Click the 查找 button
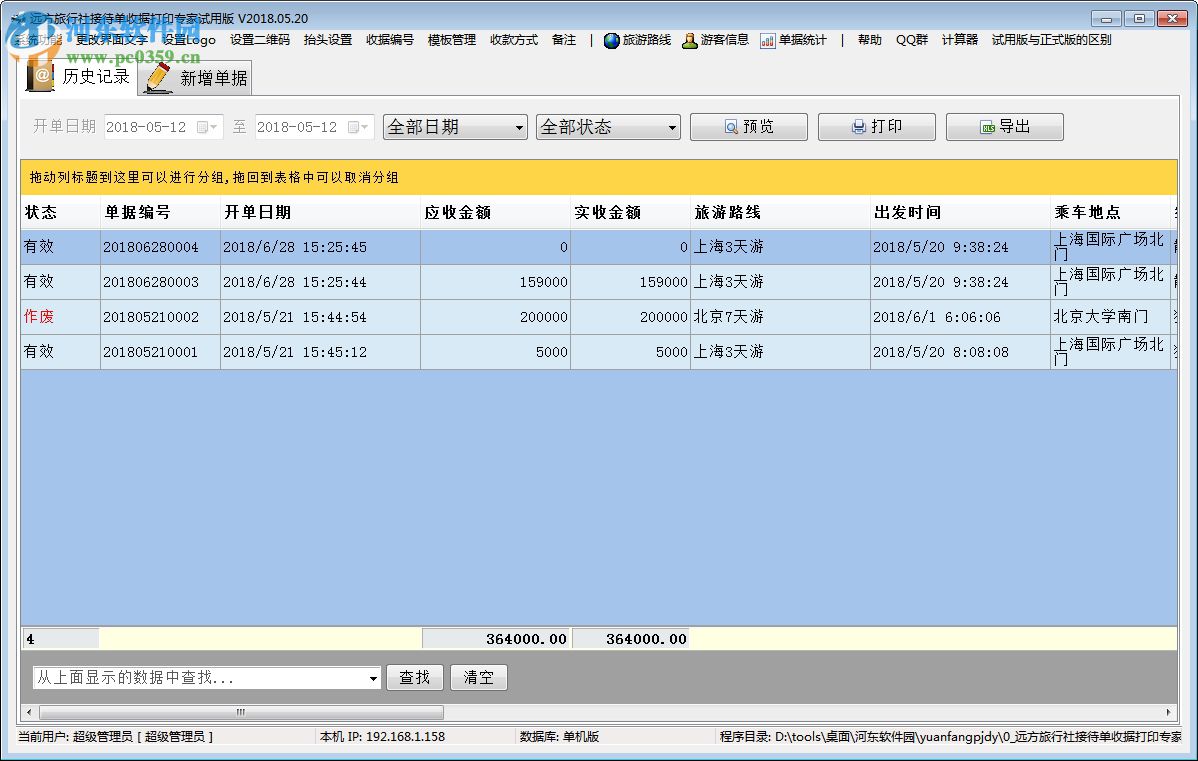 (415, 677)
